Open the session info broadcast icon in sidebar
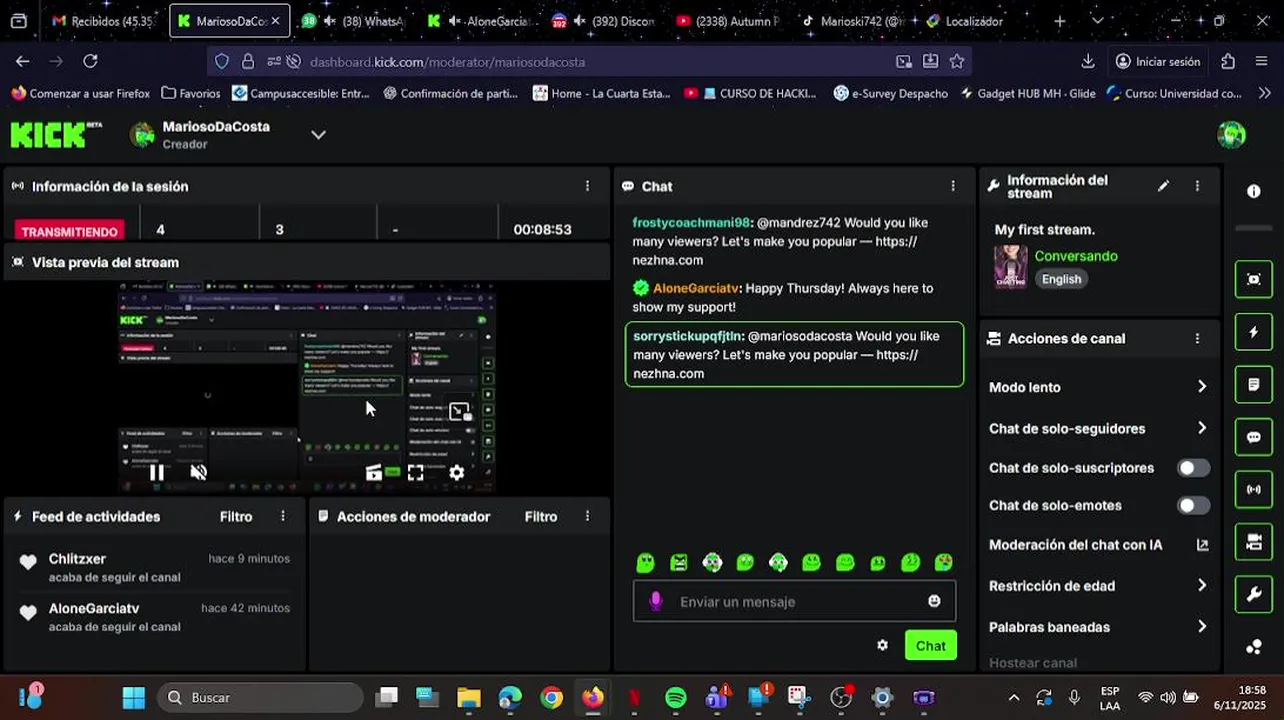Screen dimensions: 1284x720 tap(1253, 489)
